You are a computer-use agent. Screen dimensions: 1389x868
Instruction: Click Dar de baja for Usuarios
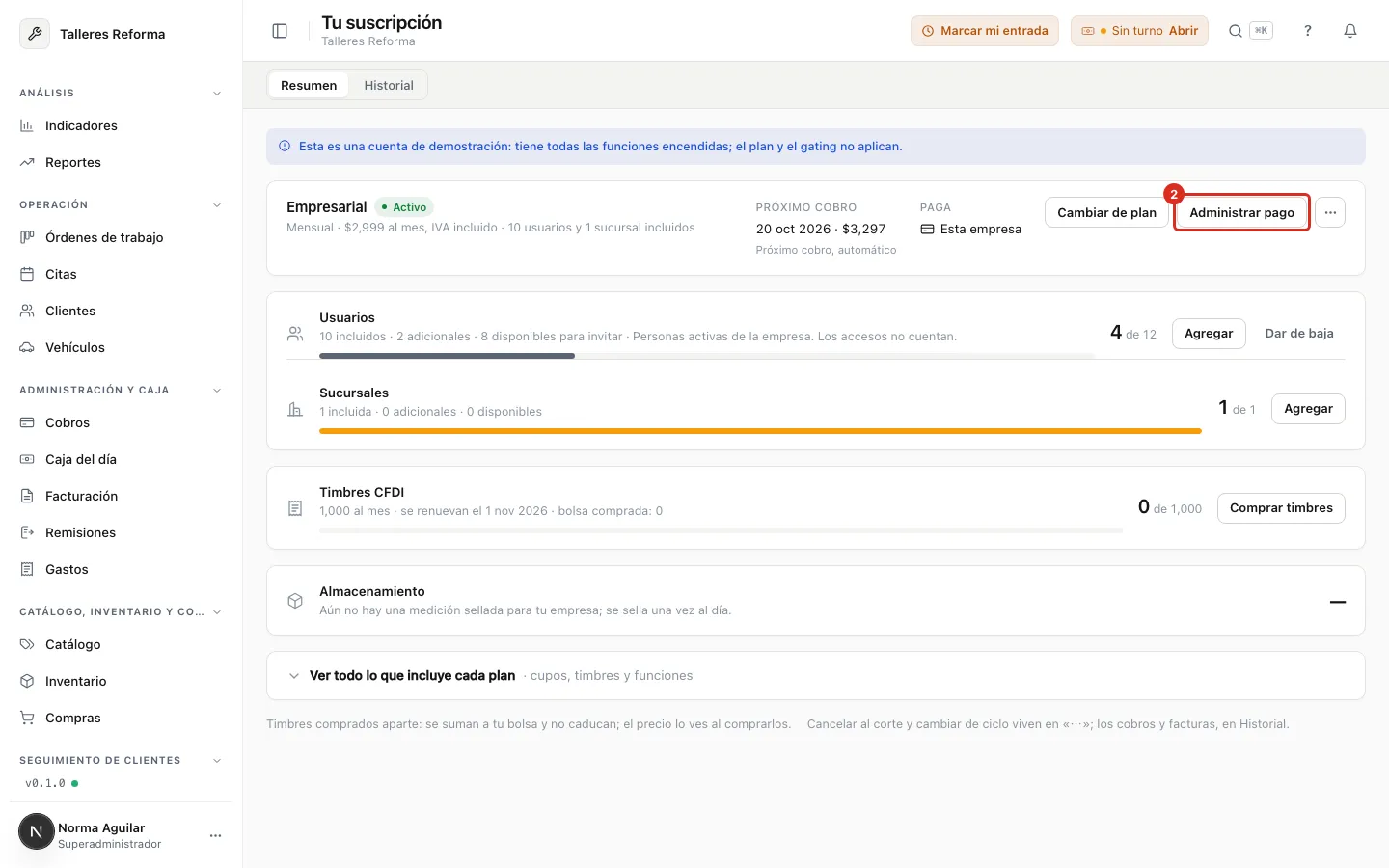click(x=1299, y=333)
